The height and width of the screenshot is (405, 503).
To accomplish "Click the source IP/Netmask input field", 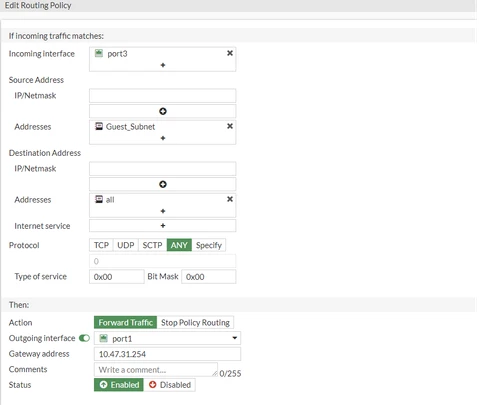I will coord(163,96).
